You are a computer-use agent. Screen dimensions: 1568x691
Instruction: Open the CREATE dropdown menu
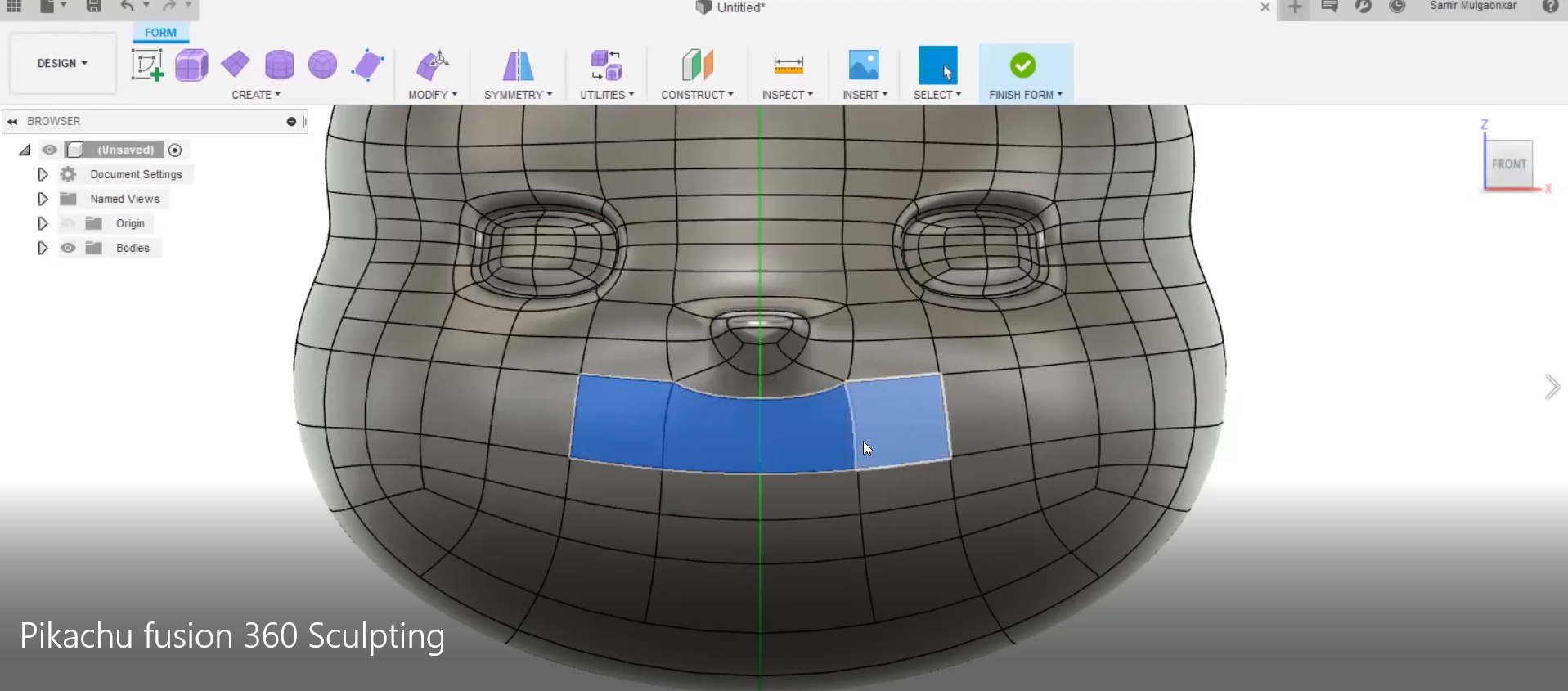(x=256, y=95)
